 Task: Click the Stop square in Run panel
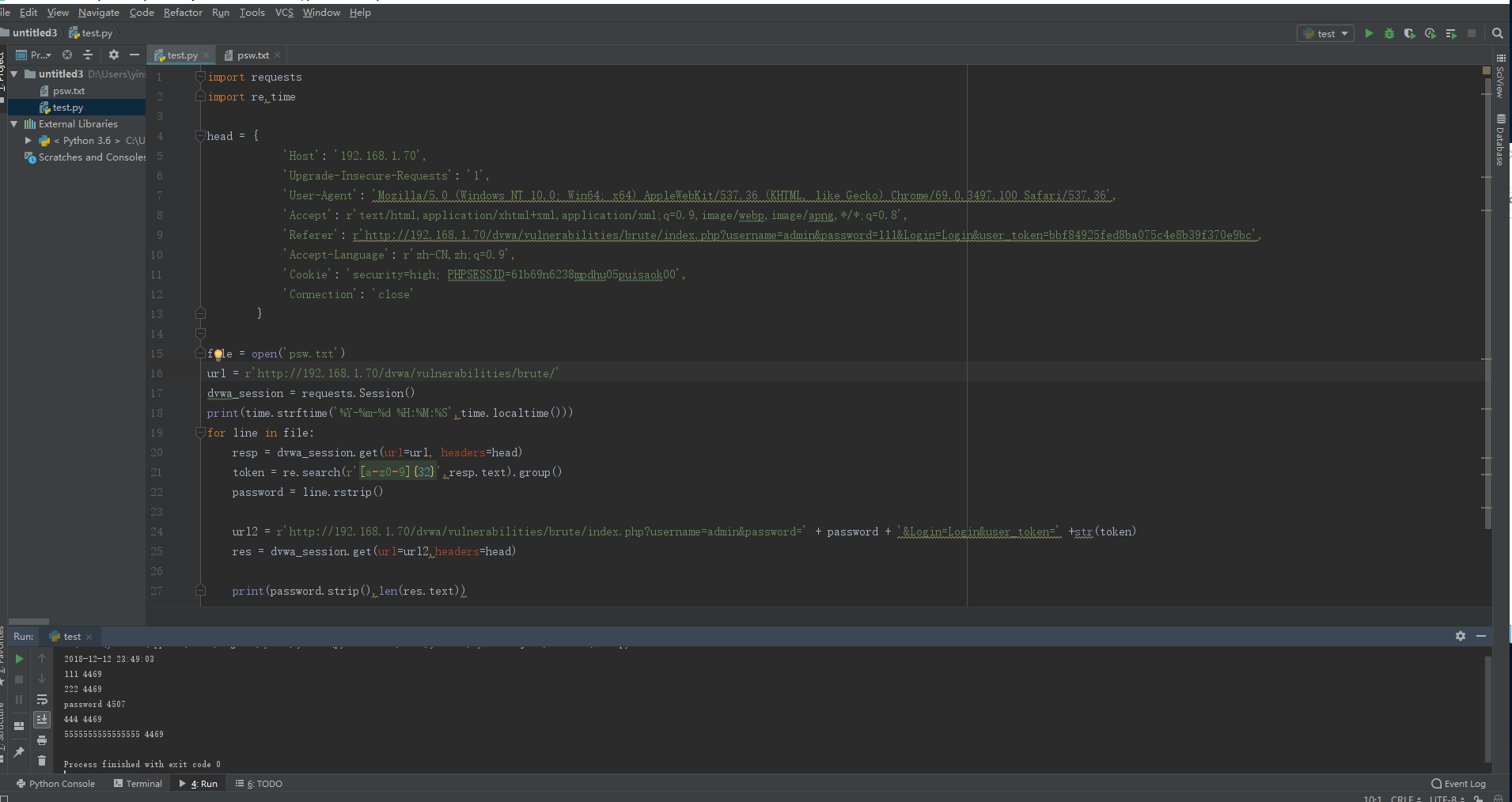tap(19, 679)
